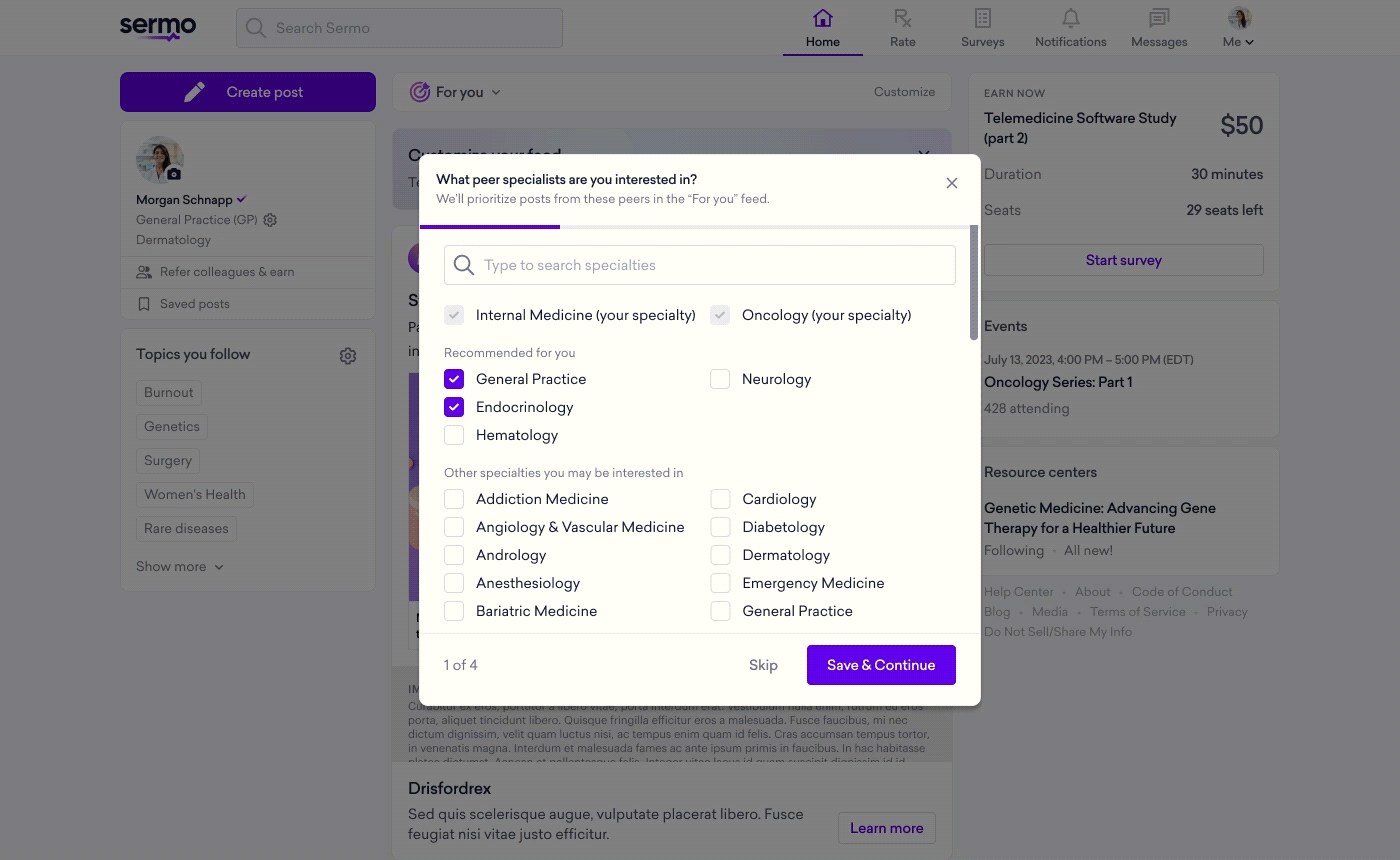Viewport: 1400px width, 860px height.
Task: Click Start survey button
Action: [1124, 260]
